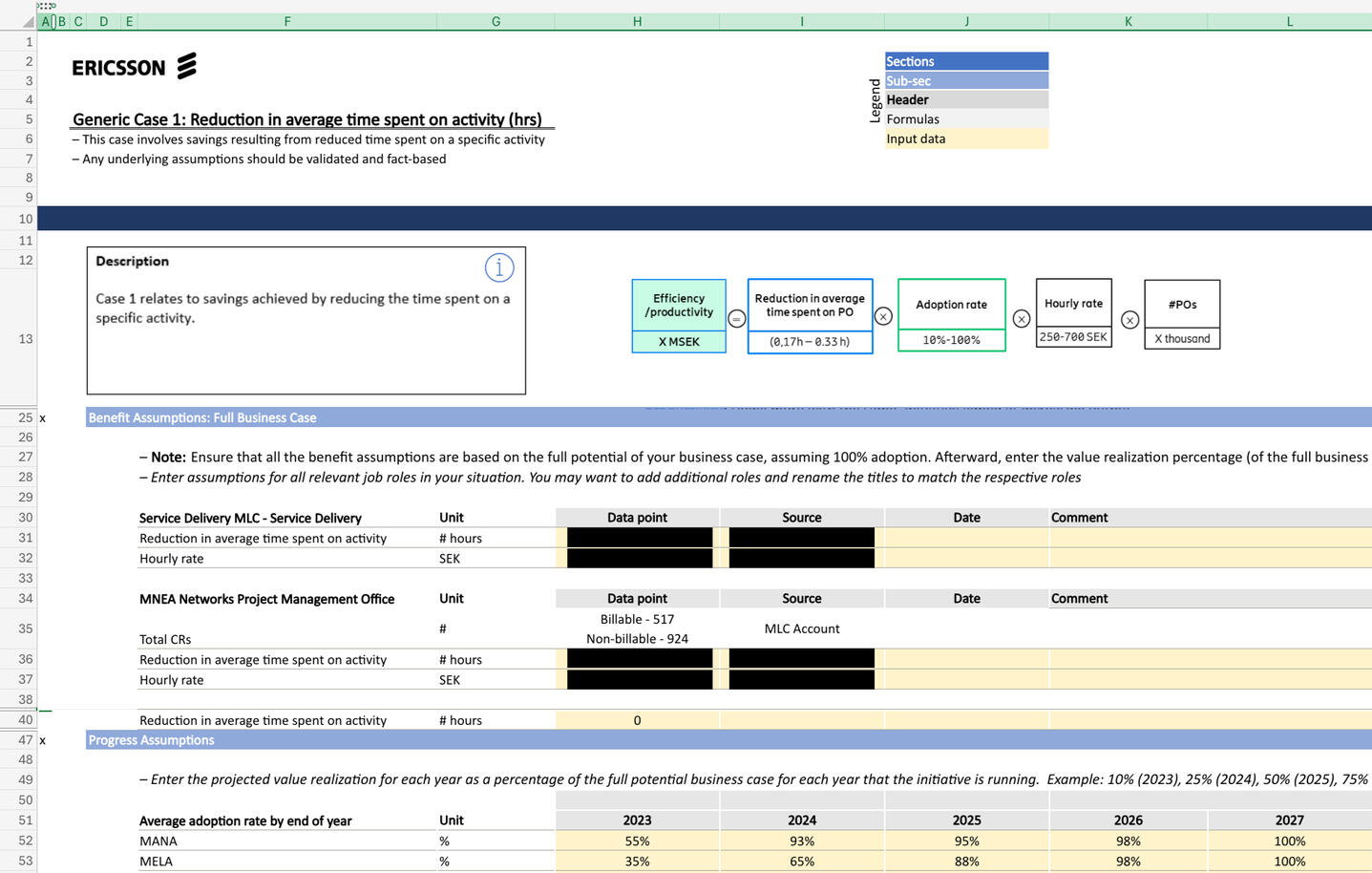The height and width of the screenshot is (873, 1372).
Task: Select the MLC Account source cell
Action: click(x=802, y=628)
